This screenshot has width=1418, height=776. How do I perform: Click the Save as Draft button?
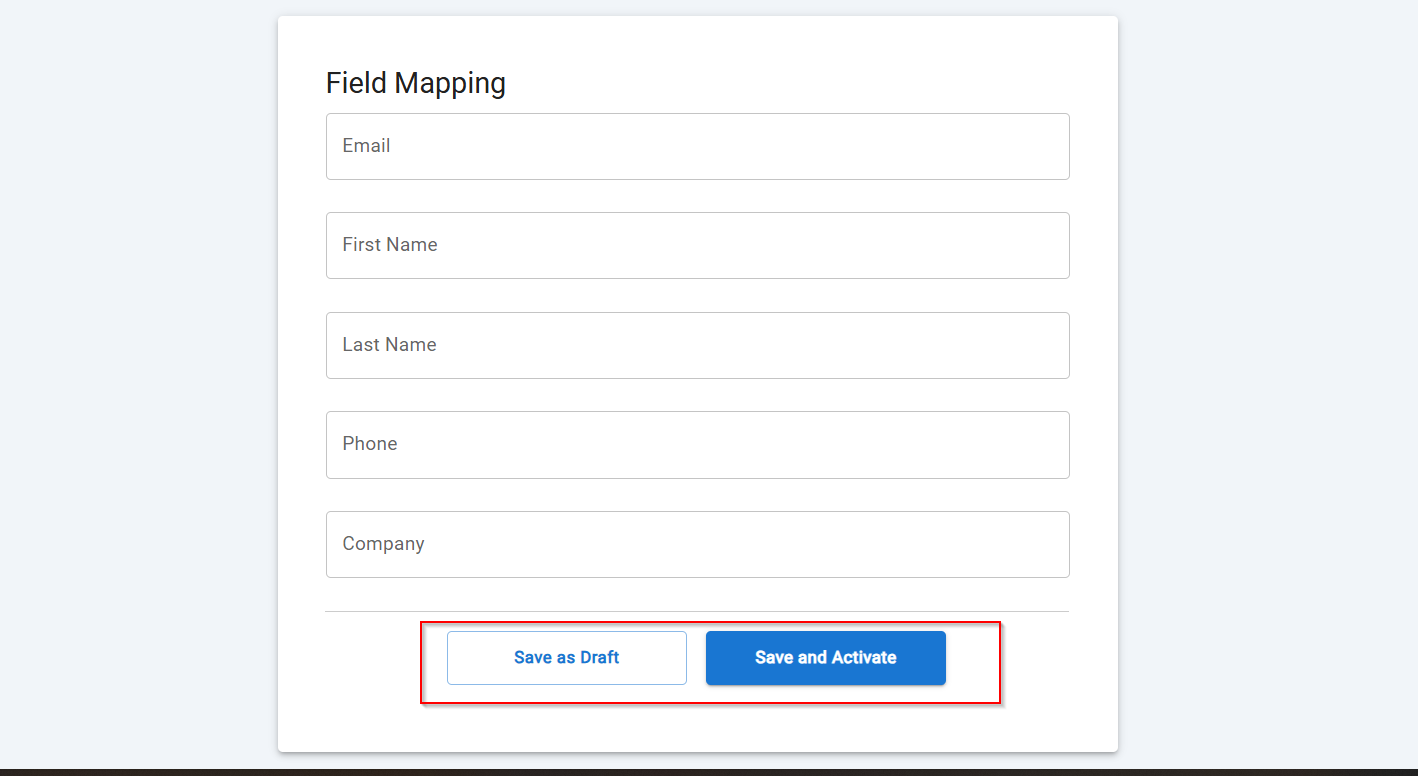(x=567, y=658)
